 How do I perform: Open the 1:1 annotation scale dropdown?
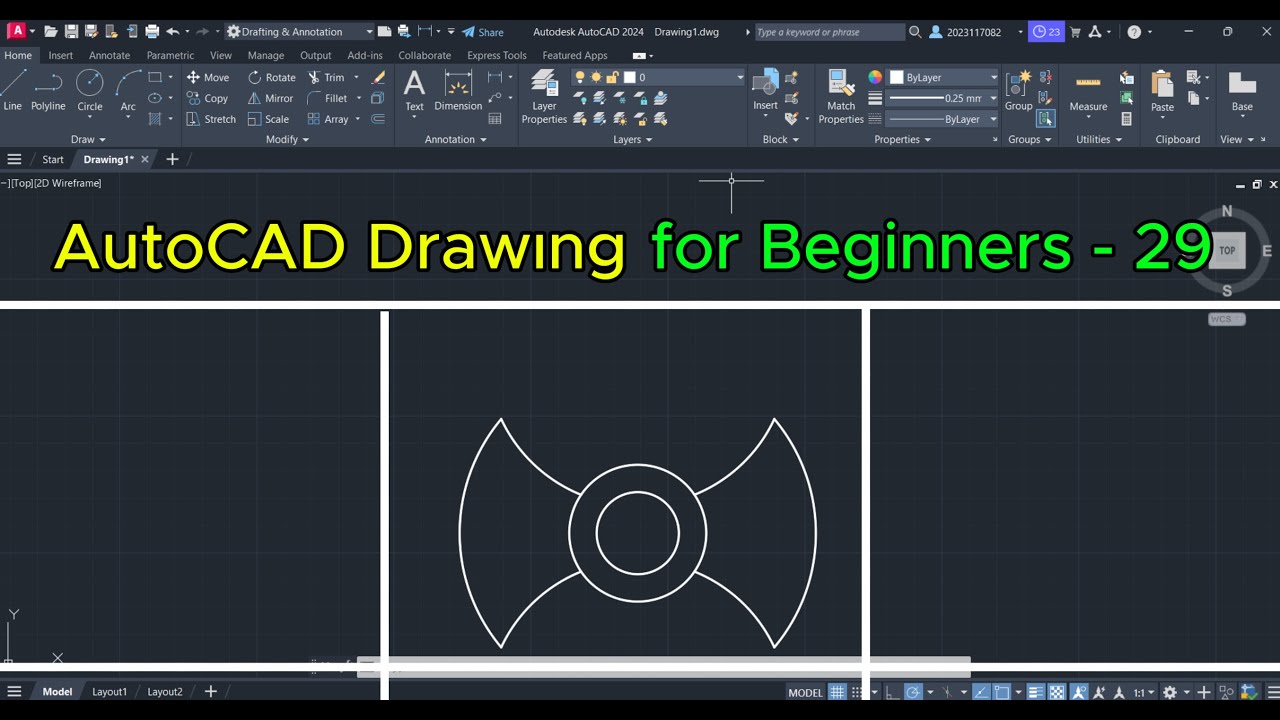1144,692
